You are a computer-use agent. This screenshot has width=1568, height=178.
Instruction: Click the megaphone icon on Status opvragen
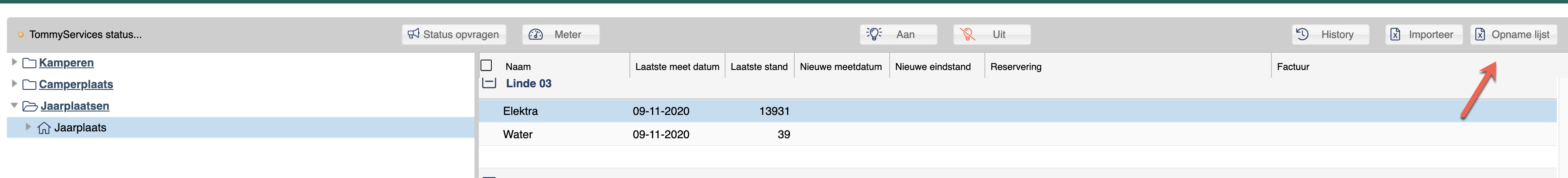413,34
